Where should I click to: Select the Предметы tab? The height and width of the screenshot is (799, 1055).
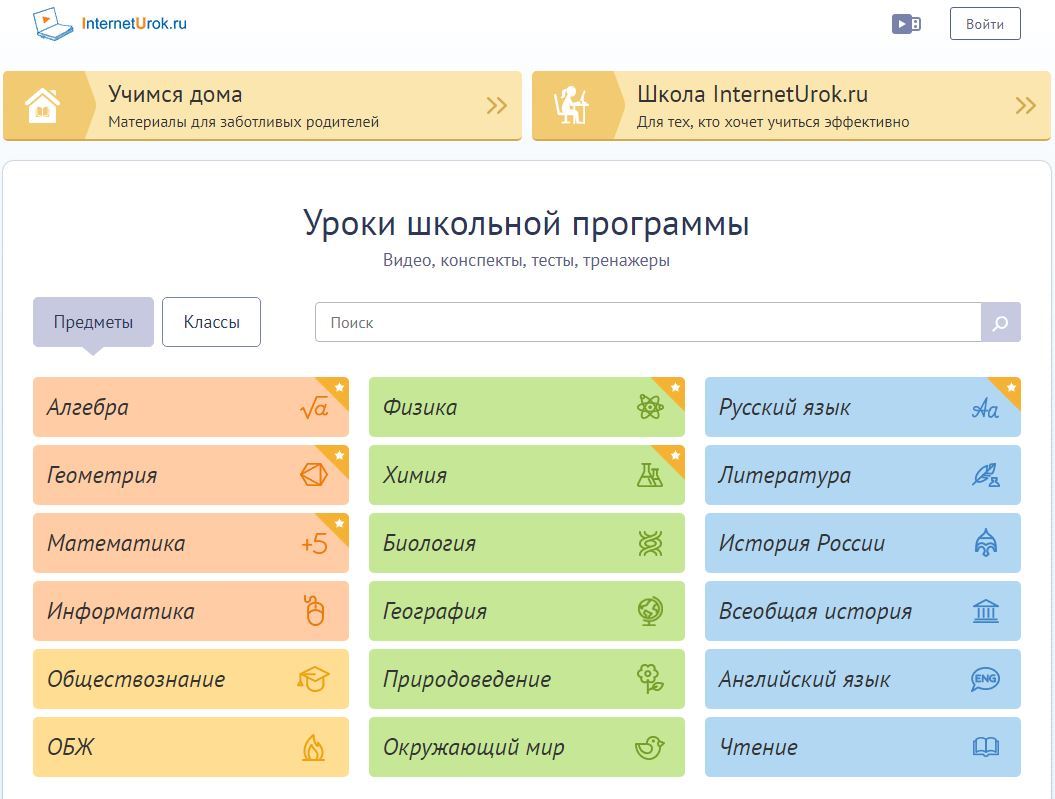93,322
